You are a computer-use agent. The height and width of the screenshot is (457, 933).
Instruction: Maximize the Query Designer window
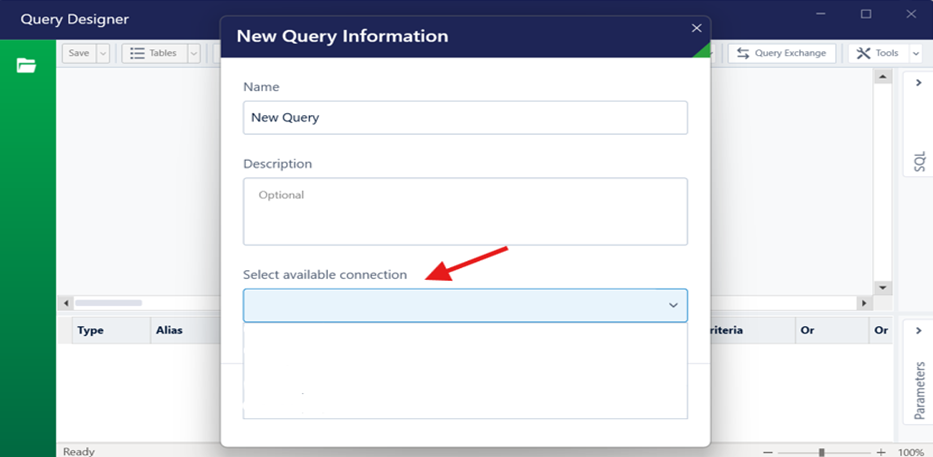click(866, 14)
